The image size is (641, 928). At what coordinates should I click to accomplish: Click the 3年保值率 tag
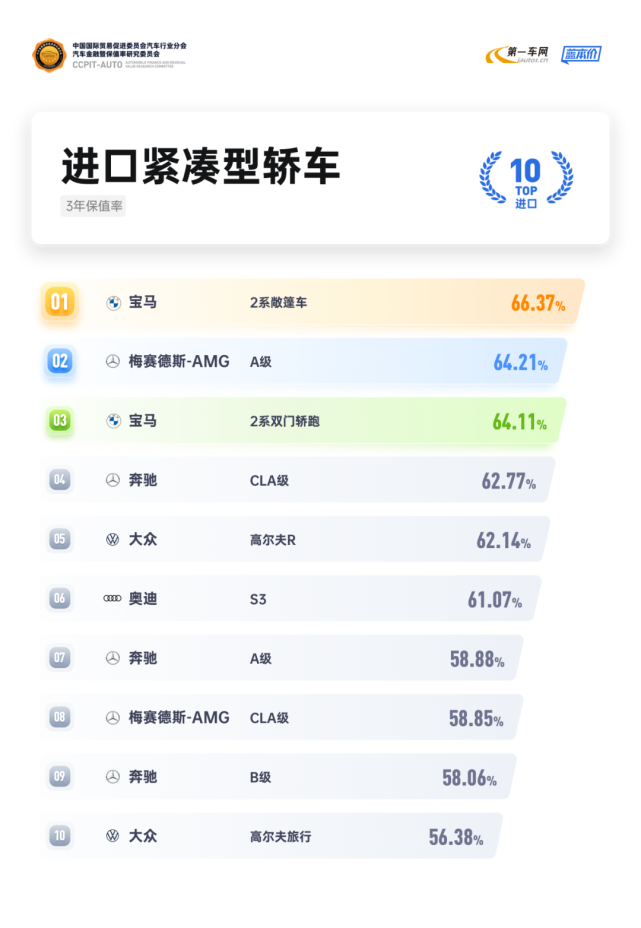coord(94,206)
